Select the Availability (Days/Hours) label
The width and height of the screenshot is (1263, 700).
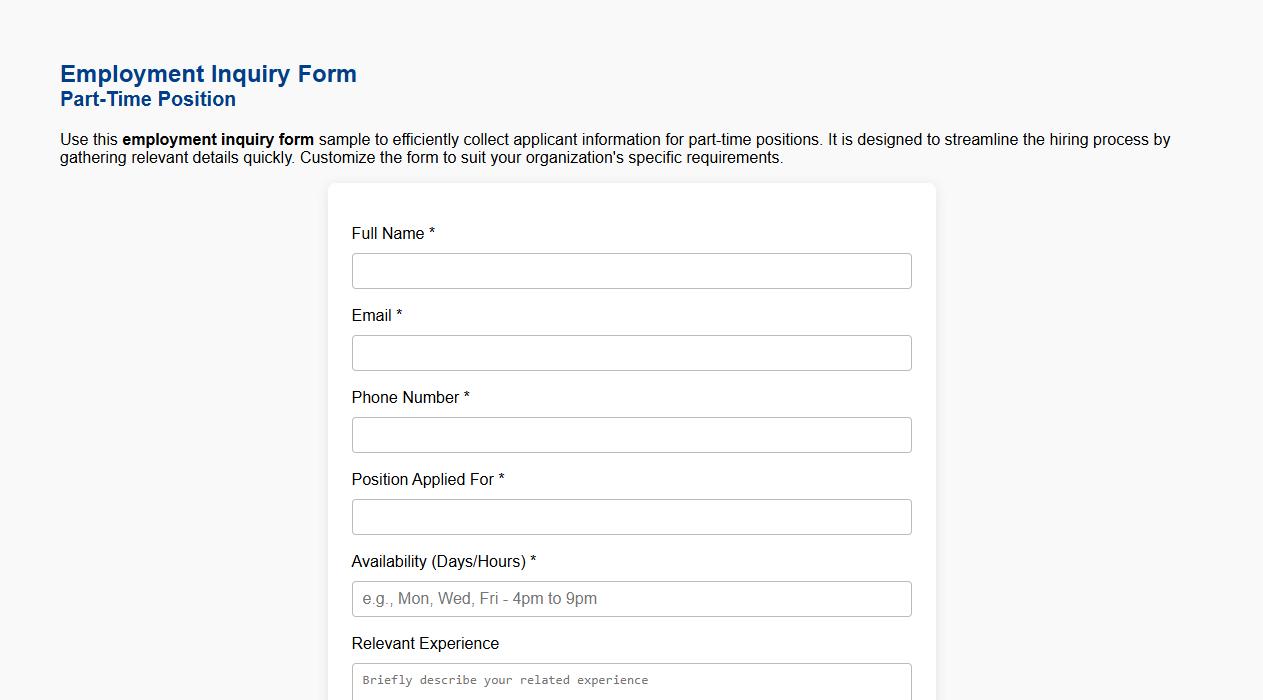tap(436, 561)
